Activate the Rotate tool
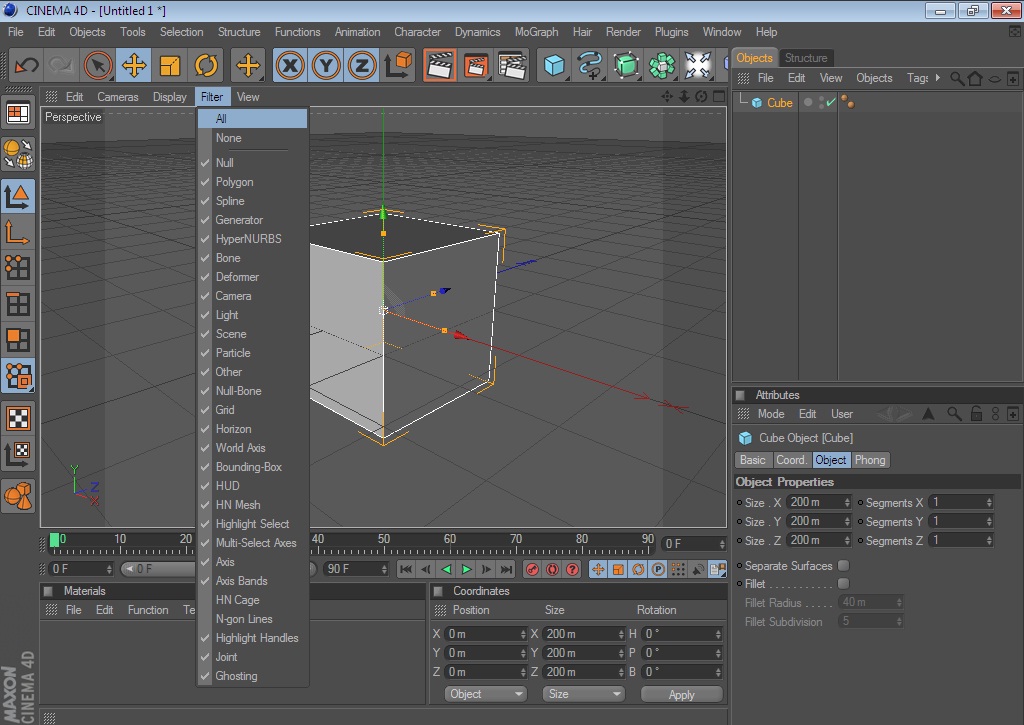This screenshot has width=1024, height=725. tap(206, 65)
